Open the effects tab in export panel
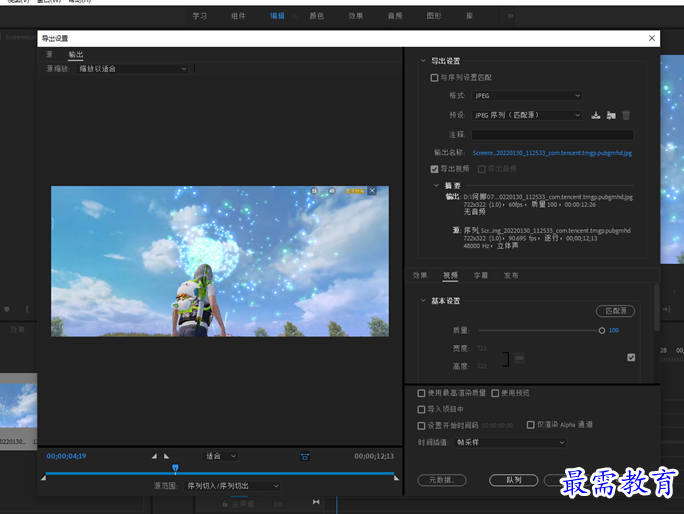The width and height of the screenshot is (684, 514). click(x=420, y=275)
